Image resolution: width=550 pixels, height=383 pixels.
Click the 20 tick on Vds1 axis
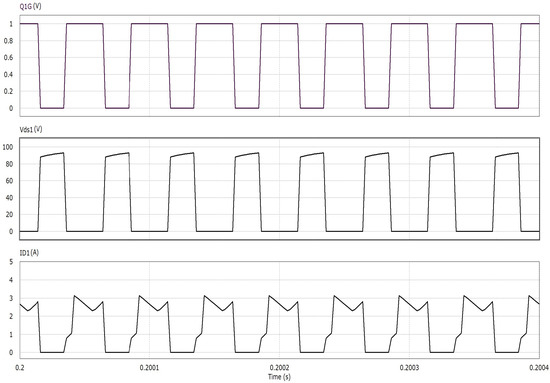[9, 214]
